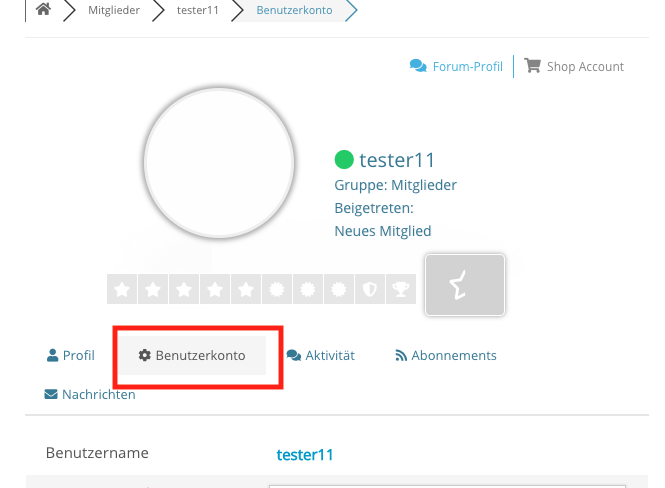The width and height of the screenshot is (665, 488).
Task: Click the fourth star badge
Action: pos(215,289)
